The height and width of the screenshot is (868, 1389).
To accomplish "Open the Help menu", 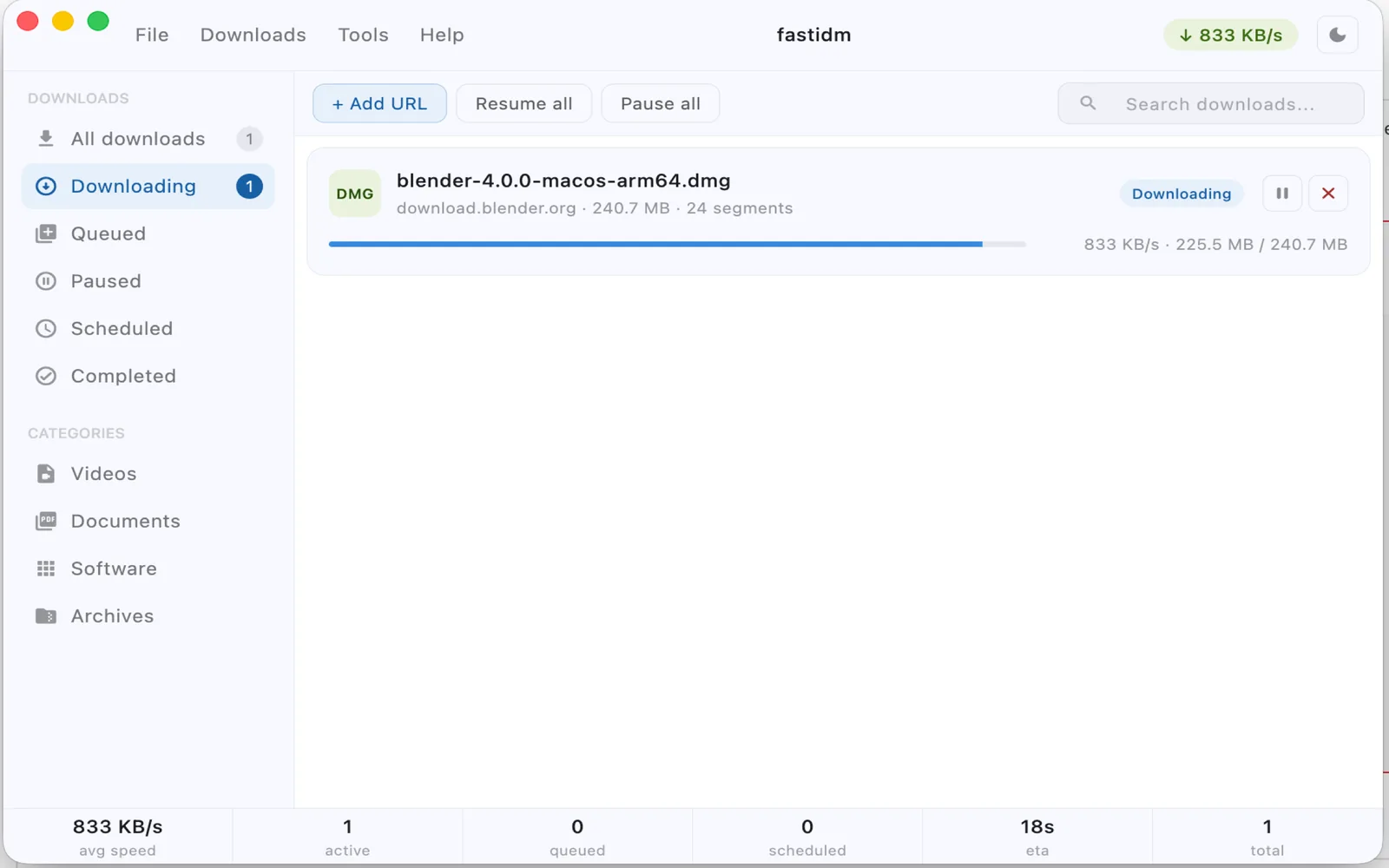I will click(x=442, y=35).
